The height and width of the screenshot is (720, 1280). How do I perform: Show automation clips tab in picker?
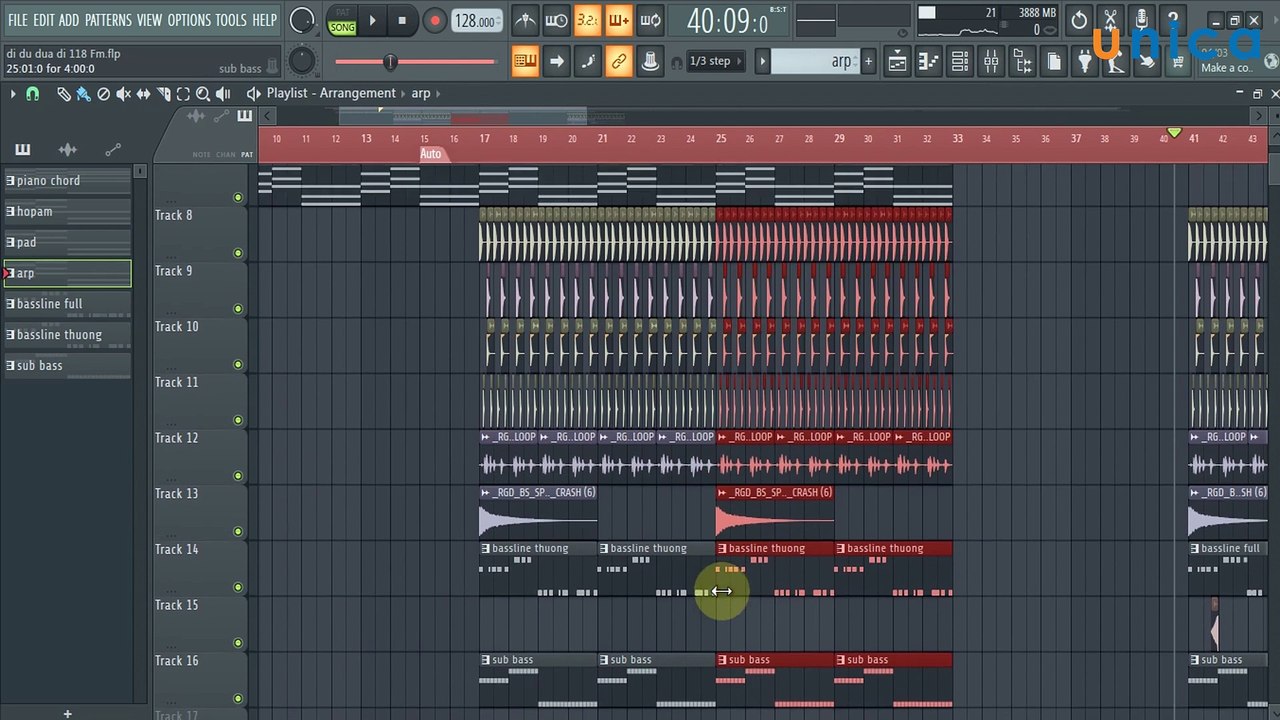tap(112, 150)
